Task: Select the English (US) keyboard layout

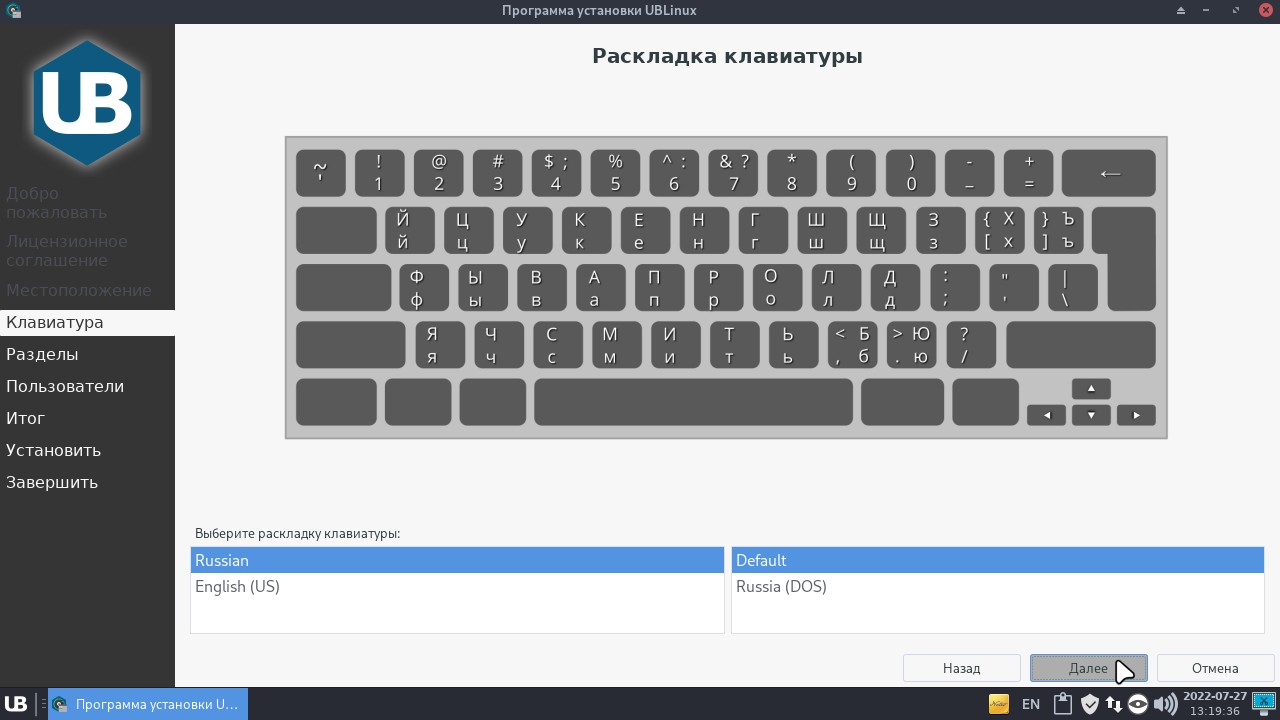Action: point(457,586)
